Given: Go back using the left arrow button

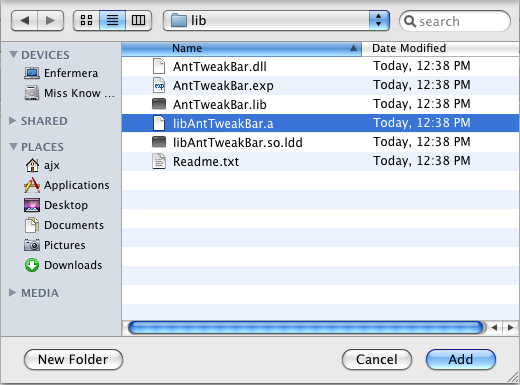Looking at the screenshot, I should click(24, 21).
